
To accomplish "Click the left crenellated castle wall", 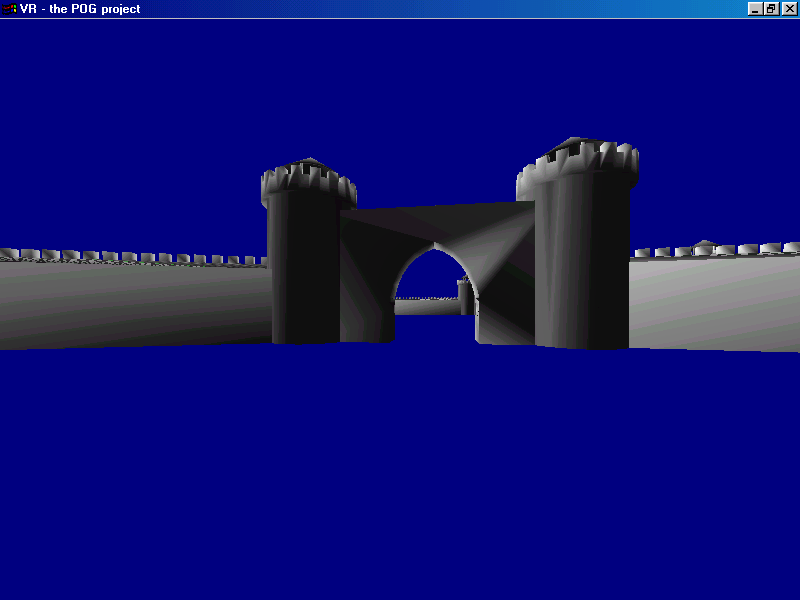I will click(134, 298).
